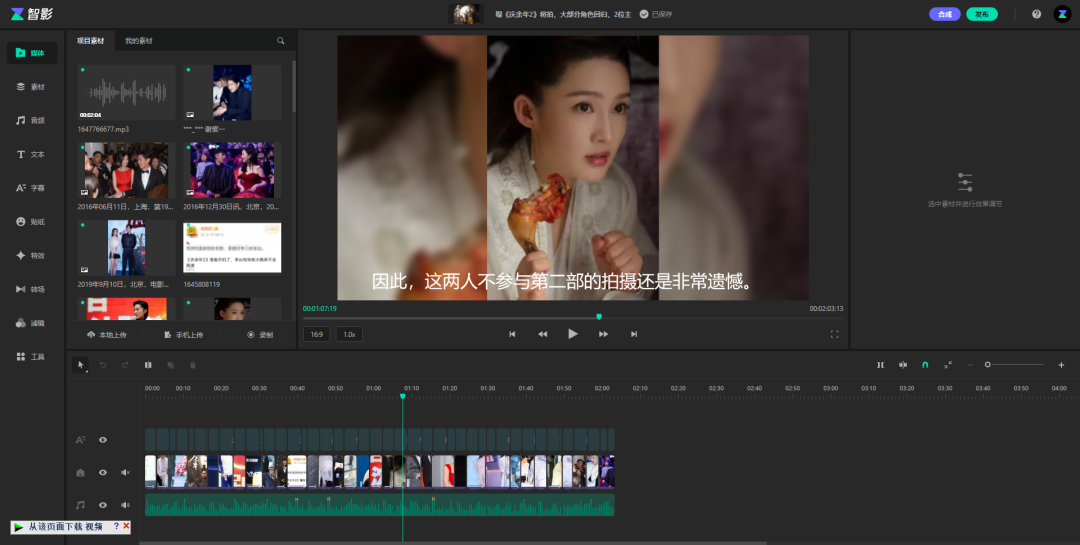Enter fullscreen preview mode
This screenshot has height=545, width=1080.
pos(834,334)
